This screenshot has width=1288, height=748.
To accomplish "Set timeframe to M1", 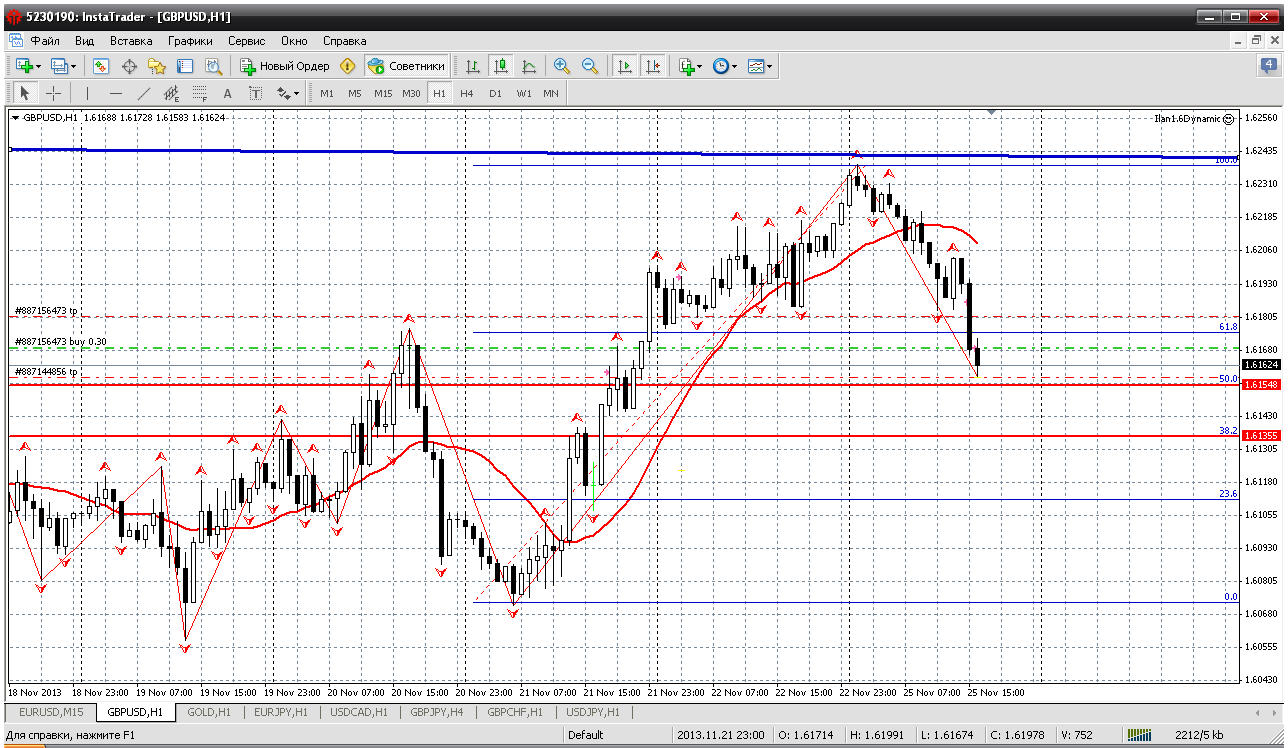I will click(327, 93).
